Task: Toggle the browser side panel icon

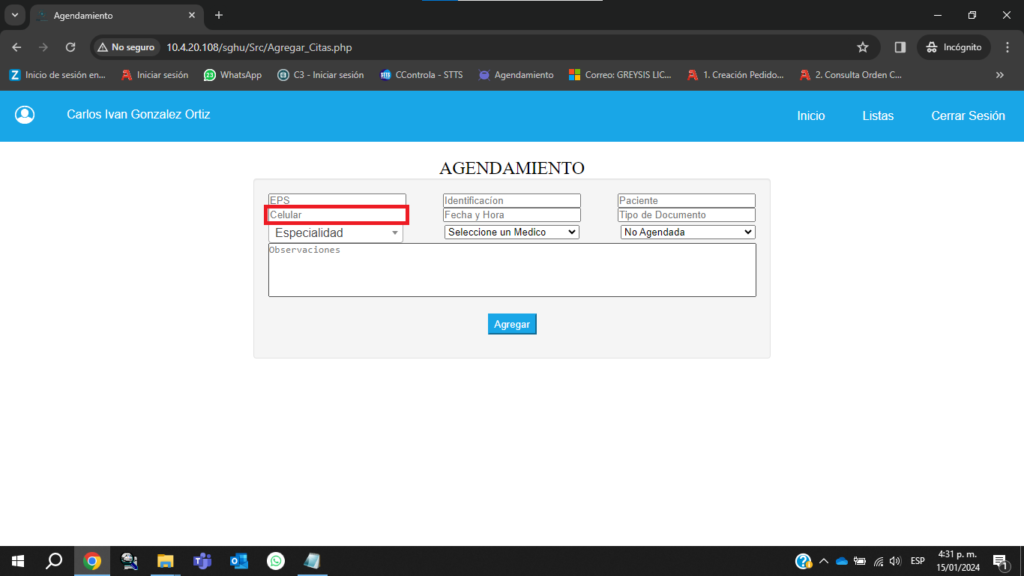Action: click(900, 47)
